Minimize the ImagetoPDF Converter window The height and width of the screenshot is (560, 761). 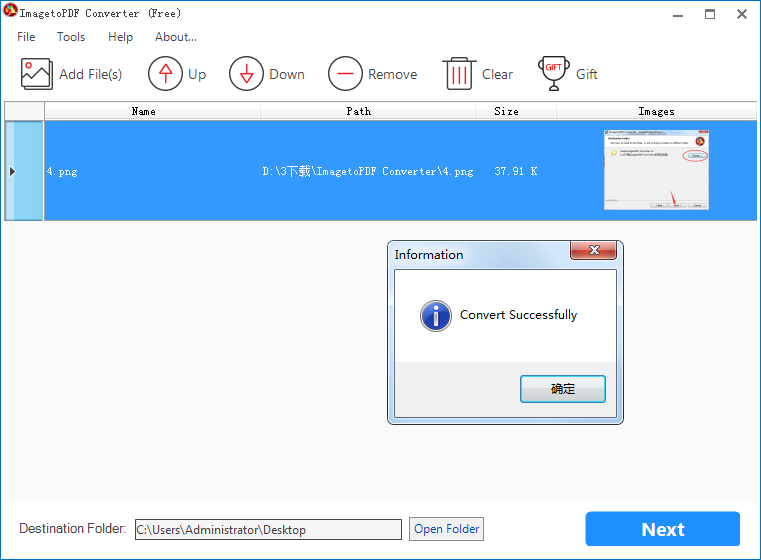[x=678, y=15]
